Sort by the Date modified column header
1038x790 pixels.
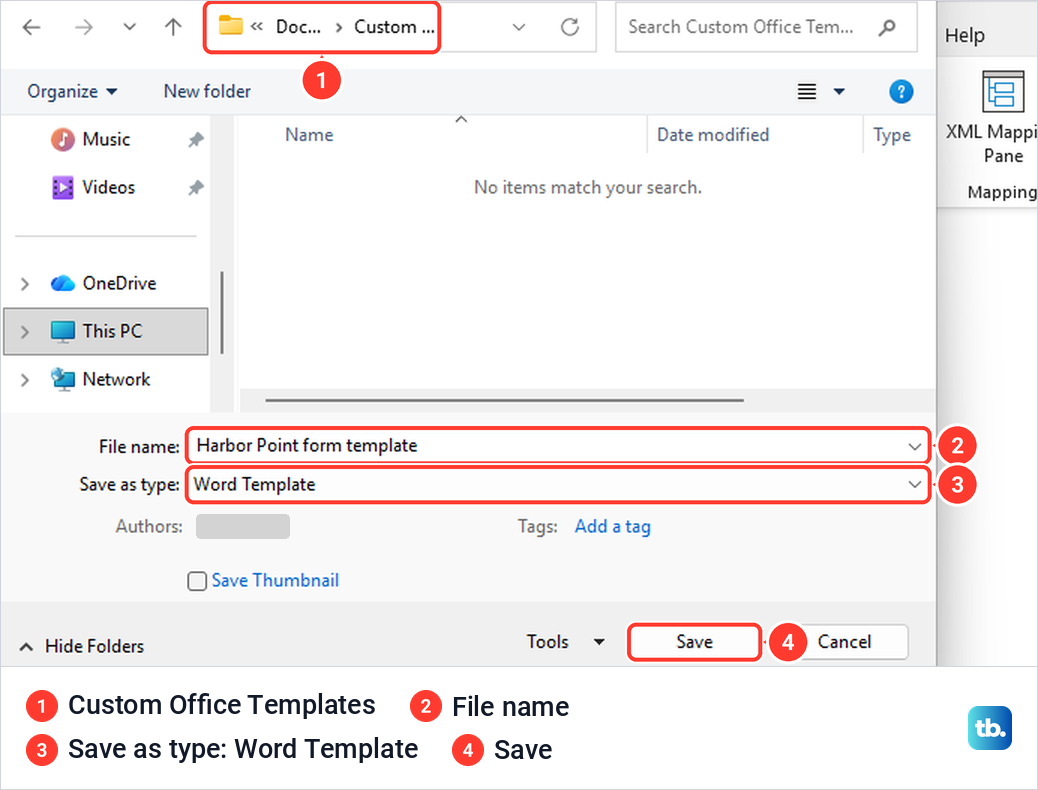point(713,135)
